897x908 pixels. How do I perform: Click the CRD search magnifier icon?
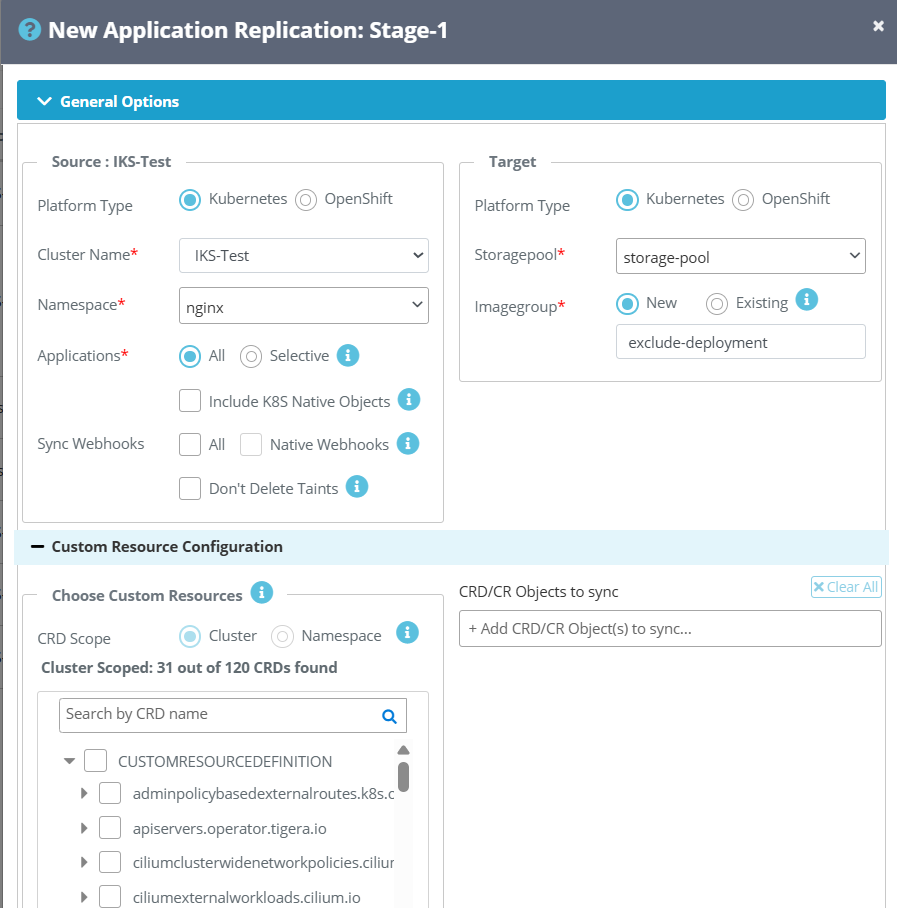(389, 716)
